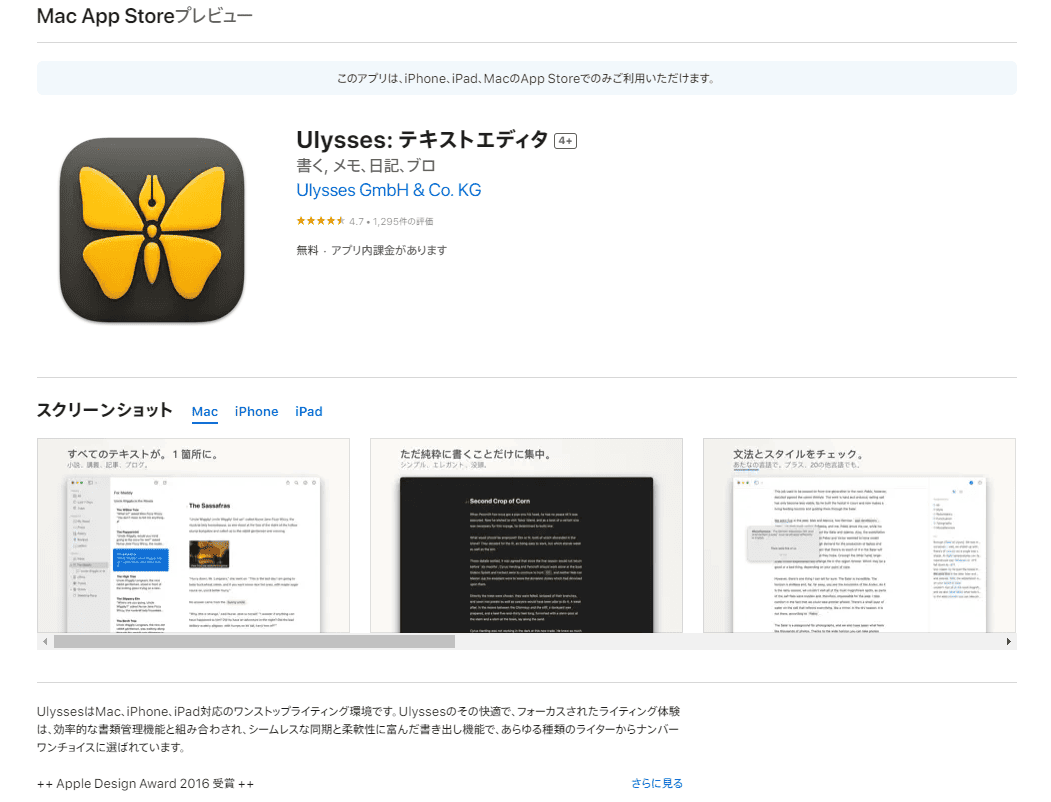Click the horizontal screenshot scrollbar thumb
Viewport: 1051px width, 802px height.
pos(254,642)
